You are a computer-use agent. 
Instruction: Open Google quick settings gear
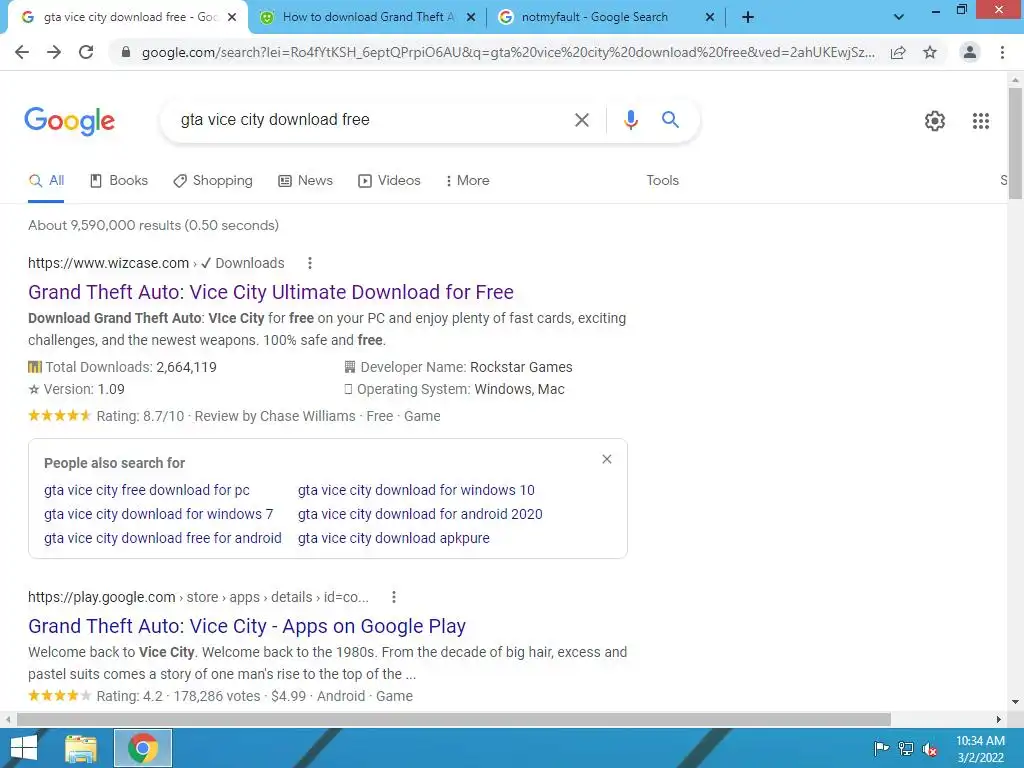935,121
